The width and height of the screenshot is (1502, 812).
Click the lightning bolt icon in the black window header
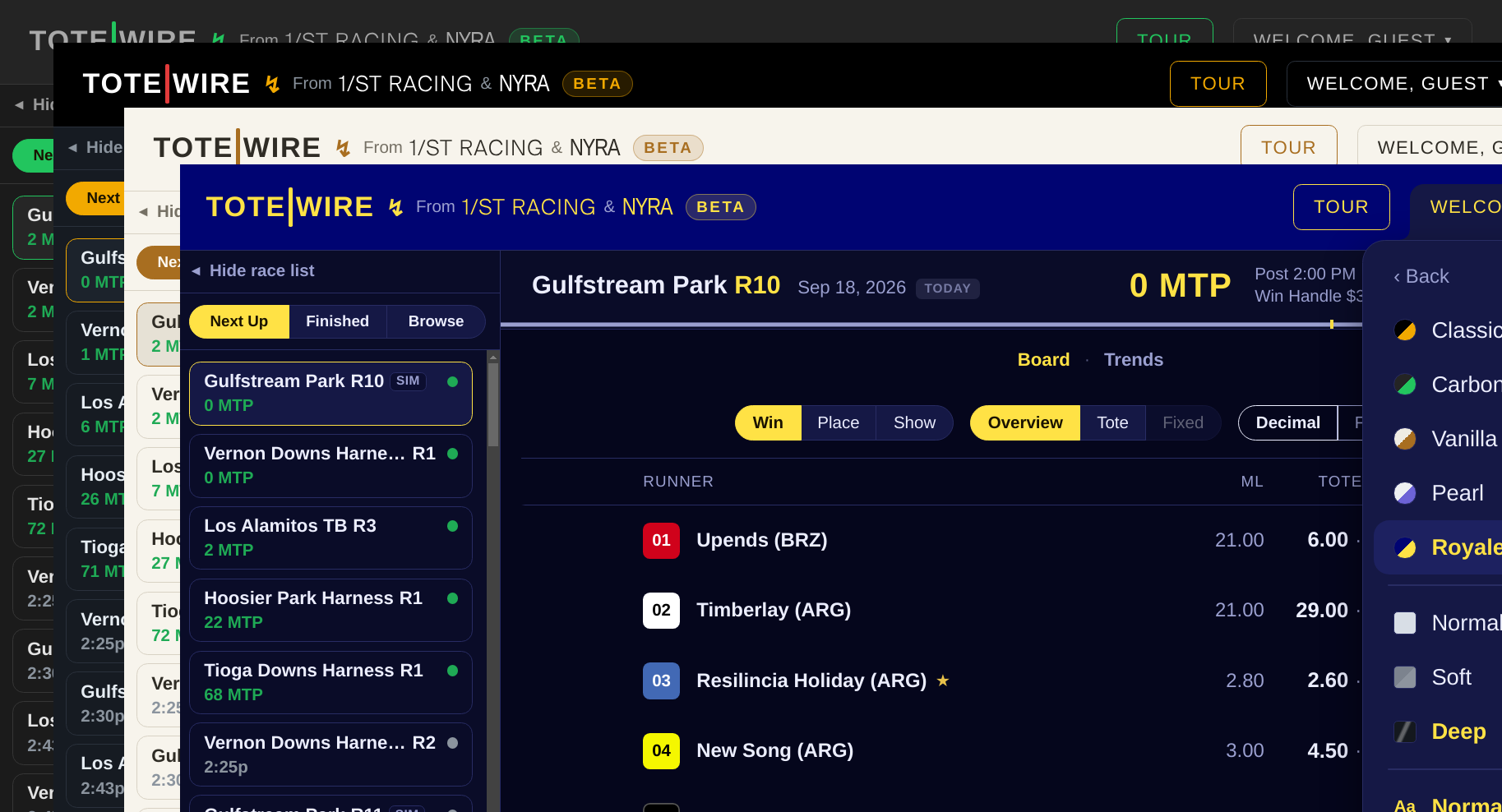coord(272,84)
